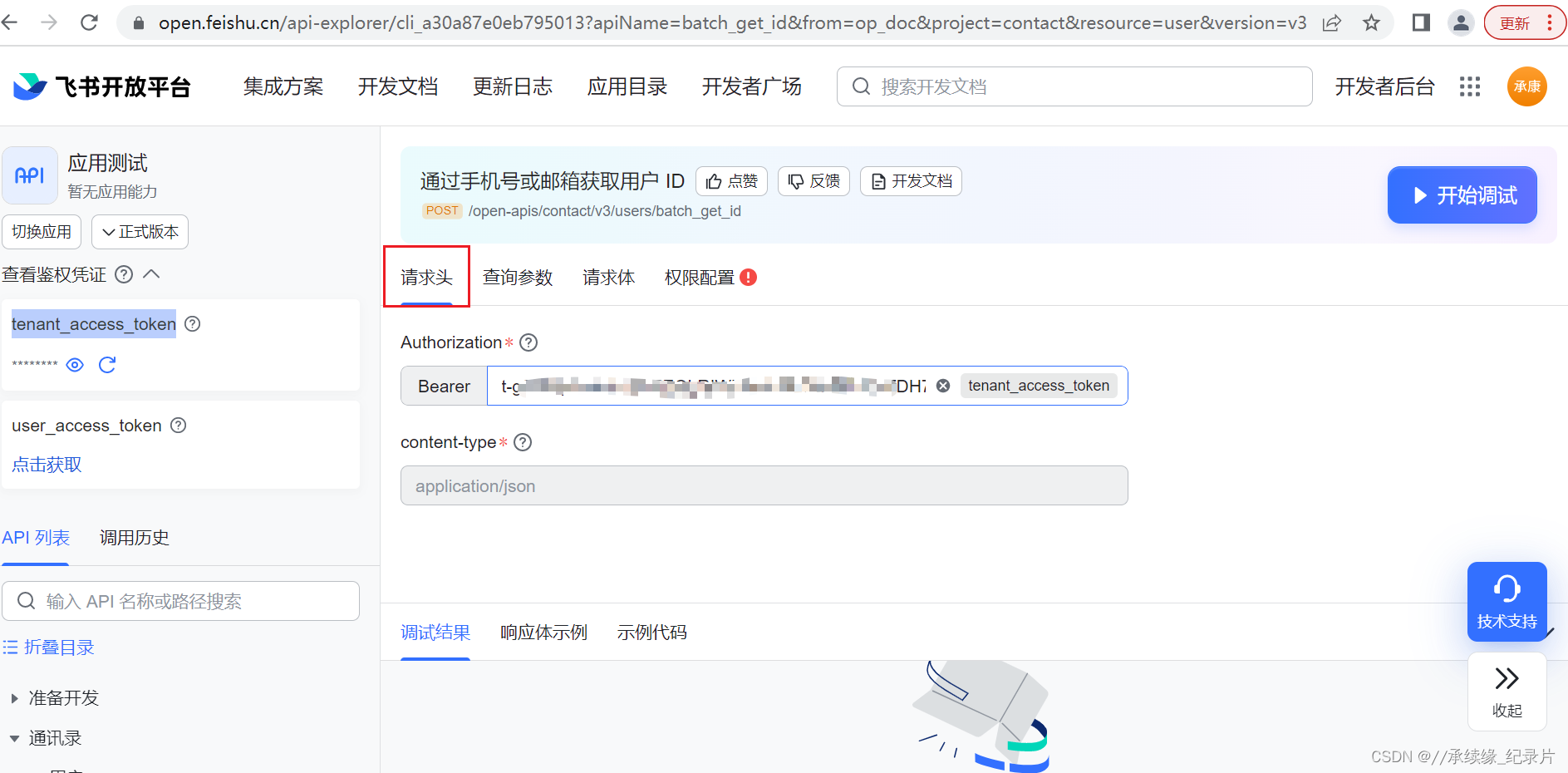The width and height of the screenshot is (1568, 773).
Task: Switch to the 示例代码 tab
Action: (x=651, y=633)
